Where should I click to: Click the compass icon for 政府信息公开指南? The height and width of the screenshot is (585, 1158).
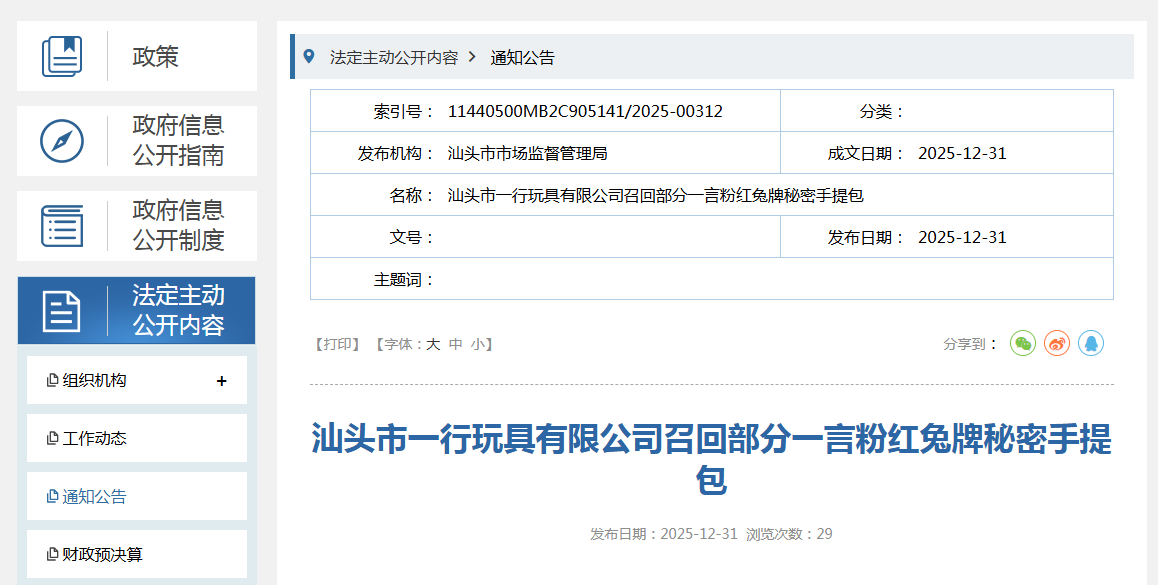(x=62, y=141)
